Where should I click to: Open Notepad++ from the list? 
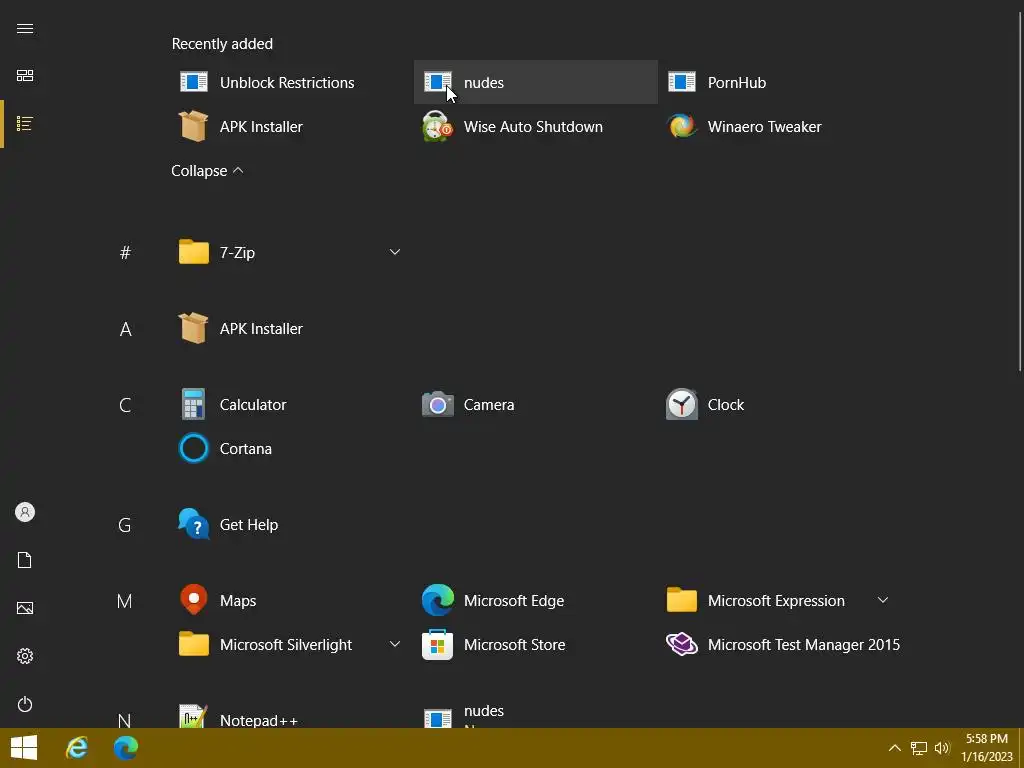pos(292,716)
